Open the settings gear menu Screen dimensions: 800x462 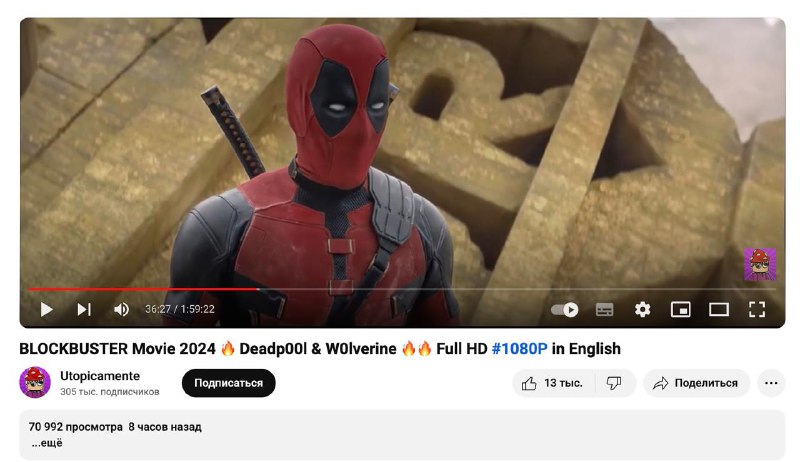[x=642, y=310]
